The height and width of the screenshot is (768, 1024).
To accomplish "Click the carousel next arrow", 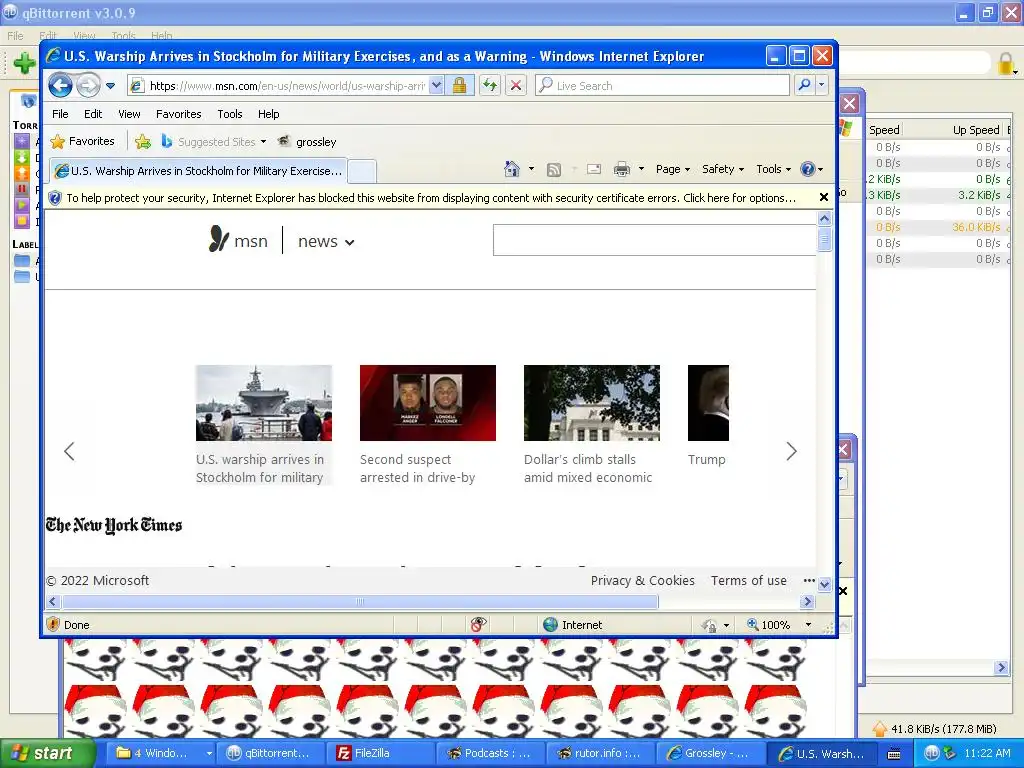I will coord(792,451).
